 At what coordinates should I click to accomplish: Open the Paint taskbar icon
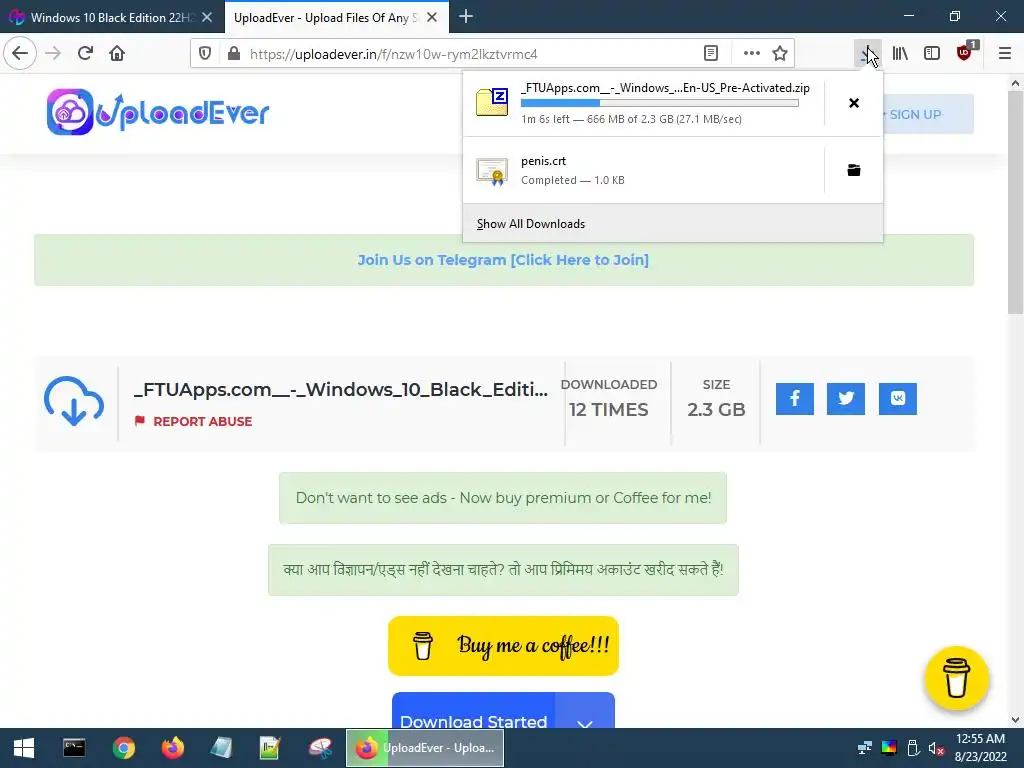click(320, 748)
